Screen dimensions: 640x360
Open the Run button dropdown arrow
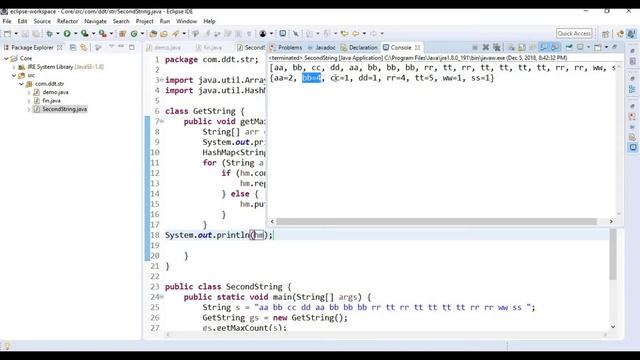coord(76,33)
